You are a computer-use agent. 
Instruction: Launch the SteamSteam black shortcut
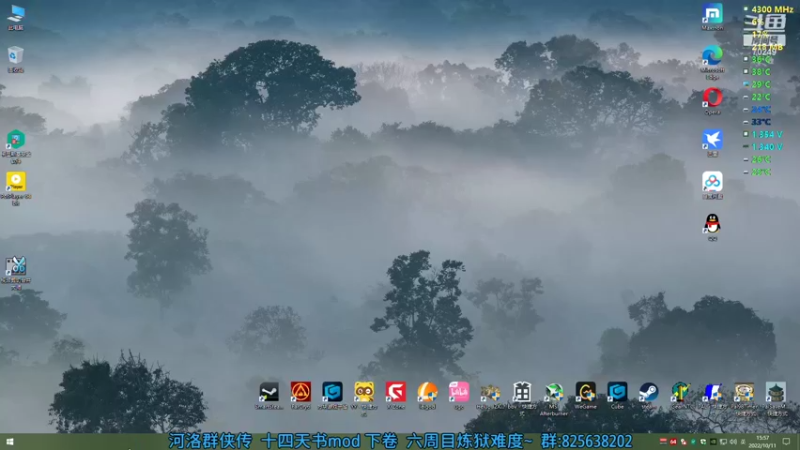[269, 395]
